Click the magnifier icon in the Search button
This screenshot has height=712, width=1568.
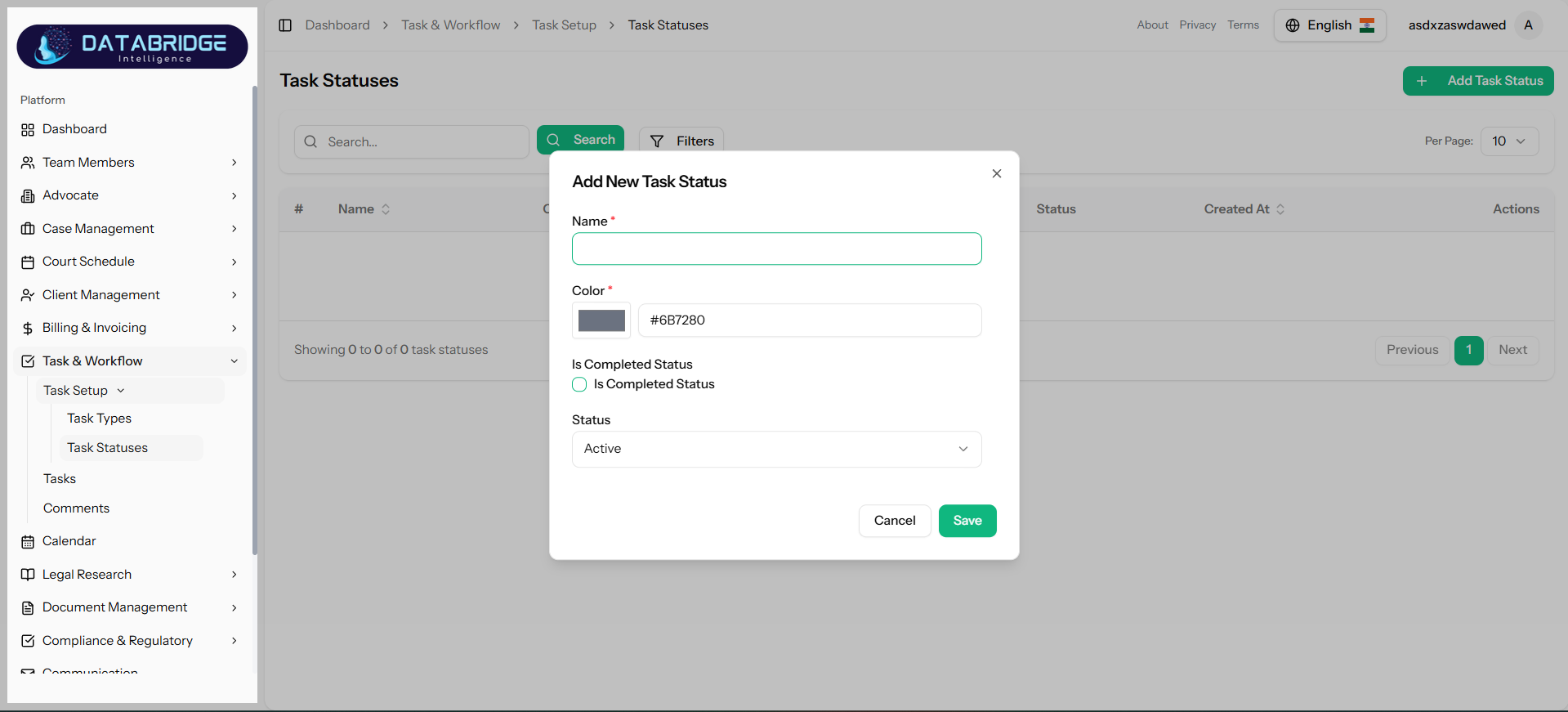553,140
